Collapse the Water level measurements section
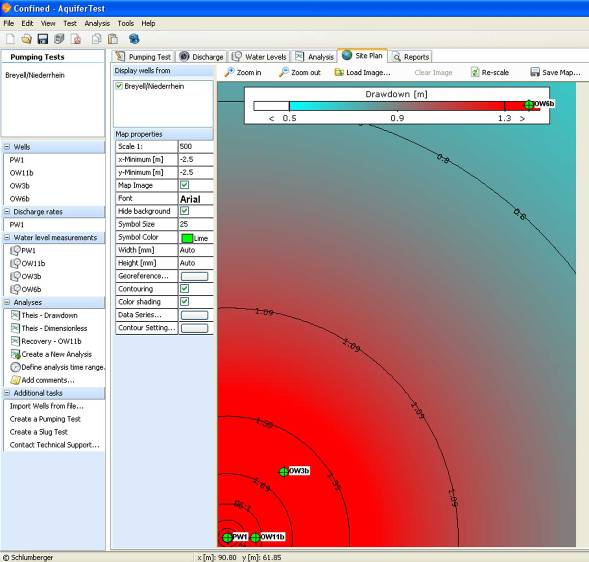The height and width of the screenshot is (562, 589). (x=7, y=237)
